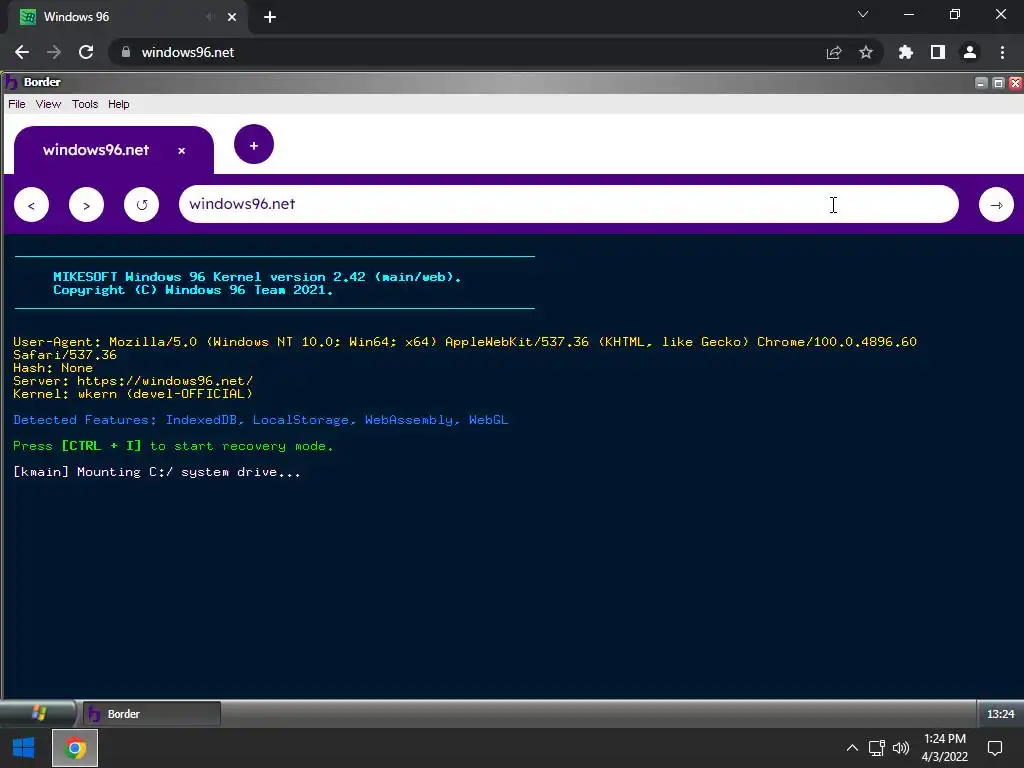Focus the Border address bar

568,204
